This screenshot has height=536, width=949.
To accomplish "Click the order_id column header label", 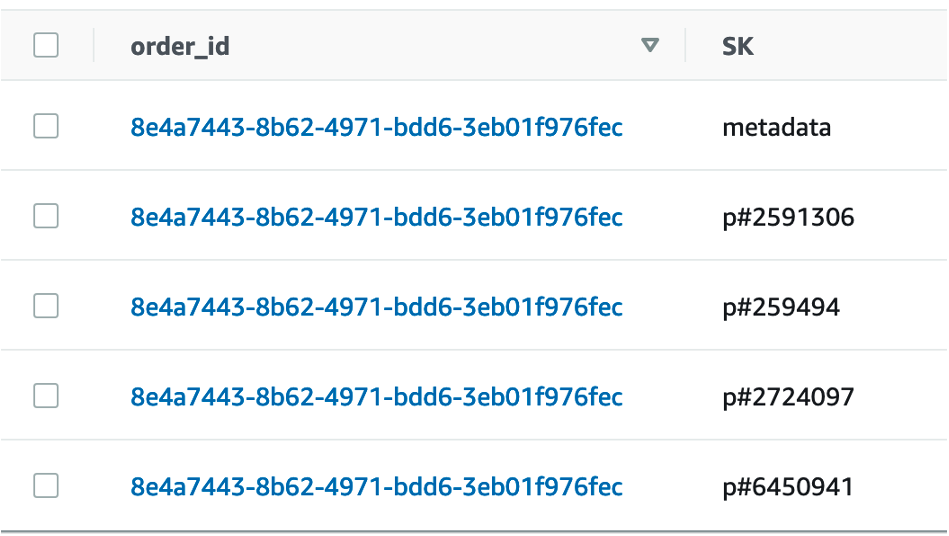I will click(x=180, y=46).
